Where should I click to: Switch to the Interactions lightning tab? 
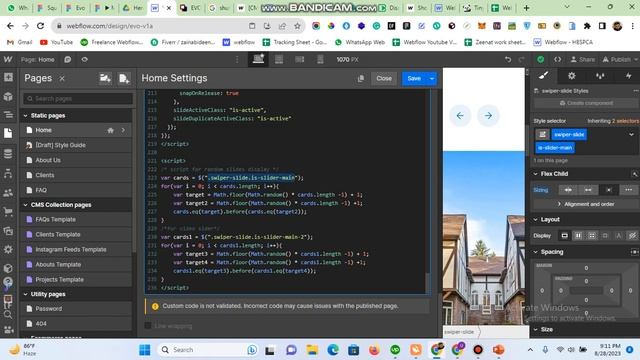point(628,76)
